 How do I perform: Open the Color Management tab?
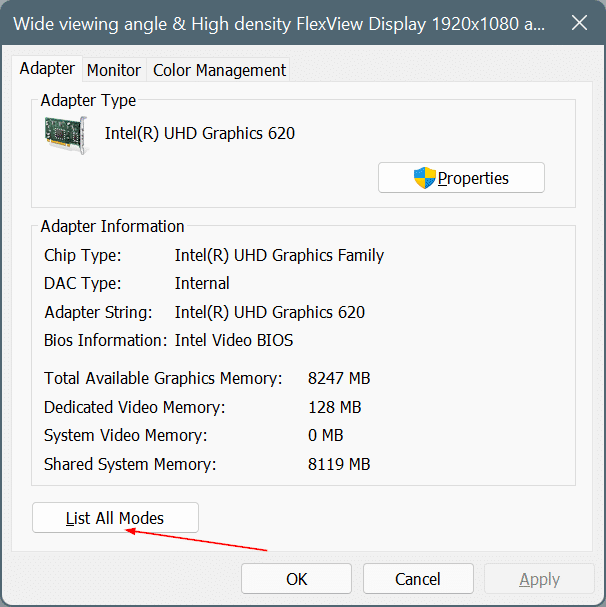coord(219,70)
